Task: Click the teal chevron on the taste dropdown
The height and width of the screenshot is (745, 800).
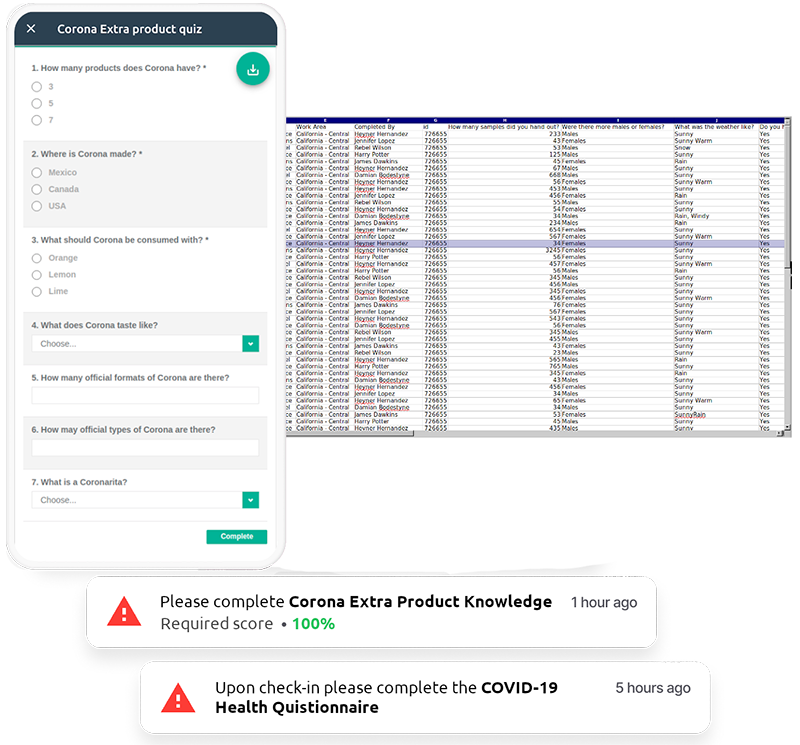Action: pyautogui.click(x=251, y=342)
